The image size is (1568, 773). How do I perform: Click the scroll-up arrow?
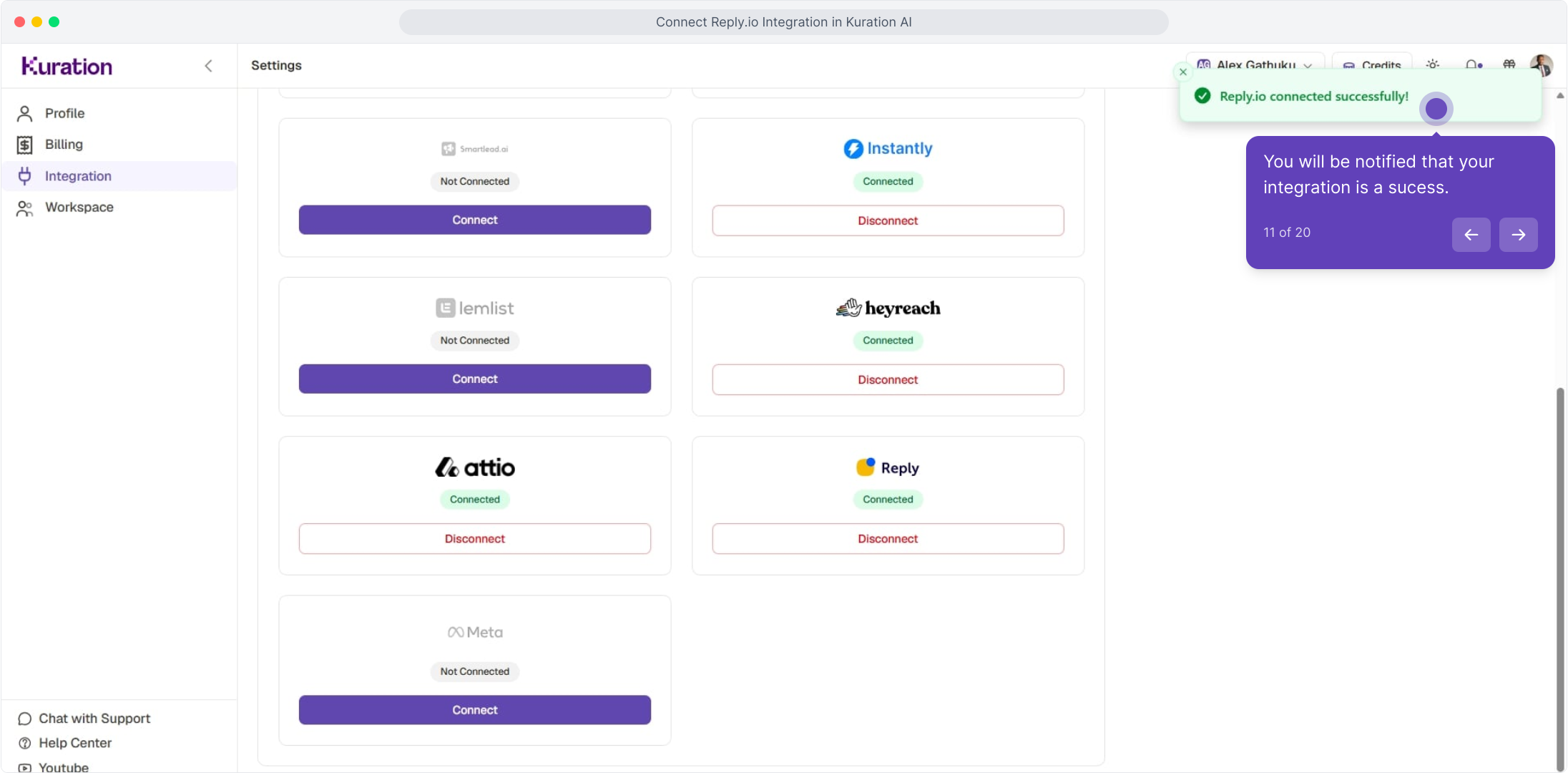tap(1560, 95)
